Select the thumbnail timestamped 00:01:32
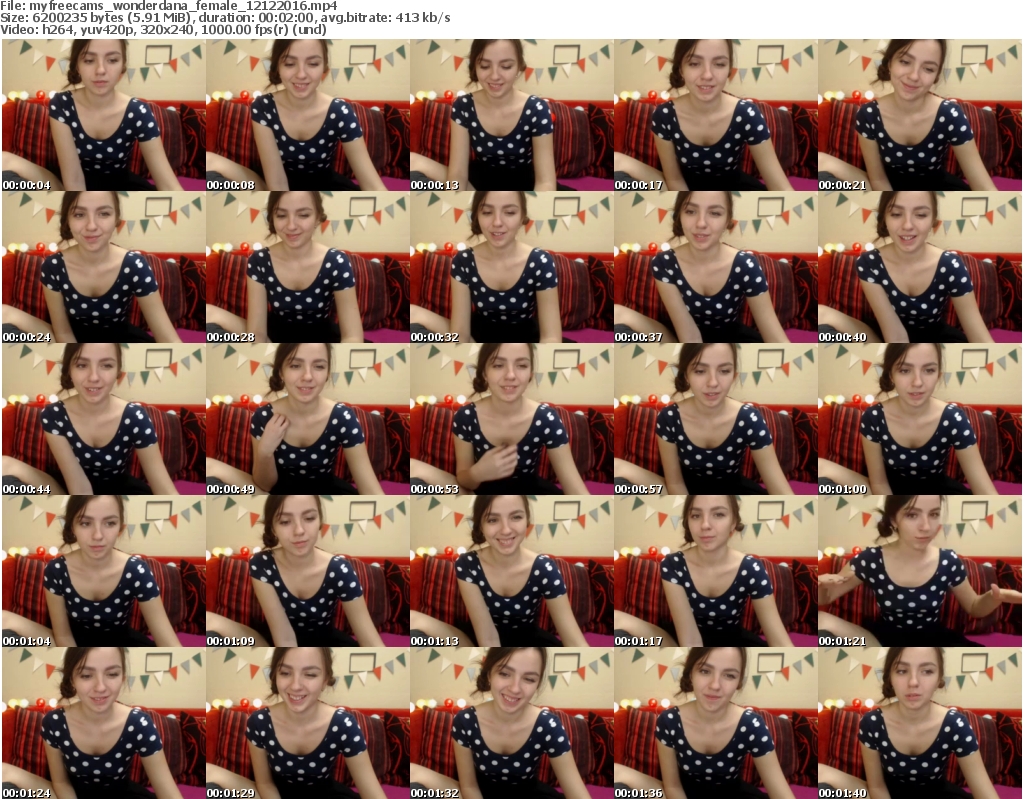Screen dimensions: 1024x799 [x=512, y=723]
